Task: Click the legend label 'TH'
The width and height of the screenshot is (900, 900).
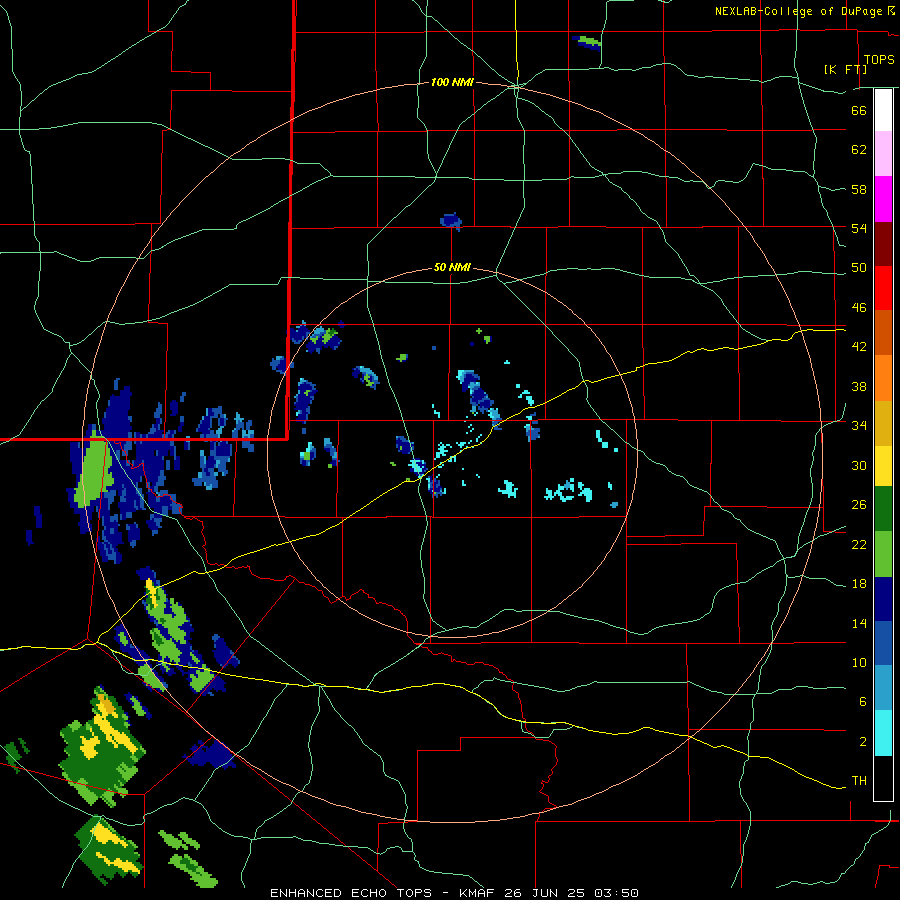Action: (859, 781)
